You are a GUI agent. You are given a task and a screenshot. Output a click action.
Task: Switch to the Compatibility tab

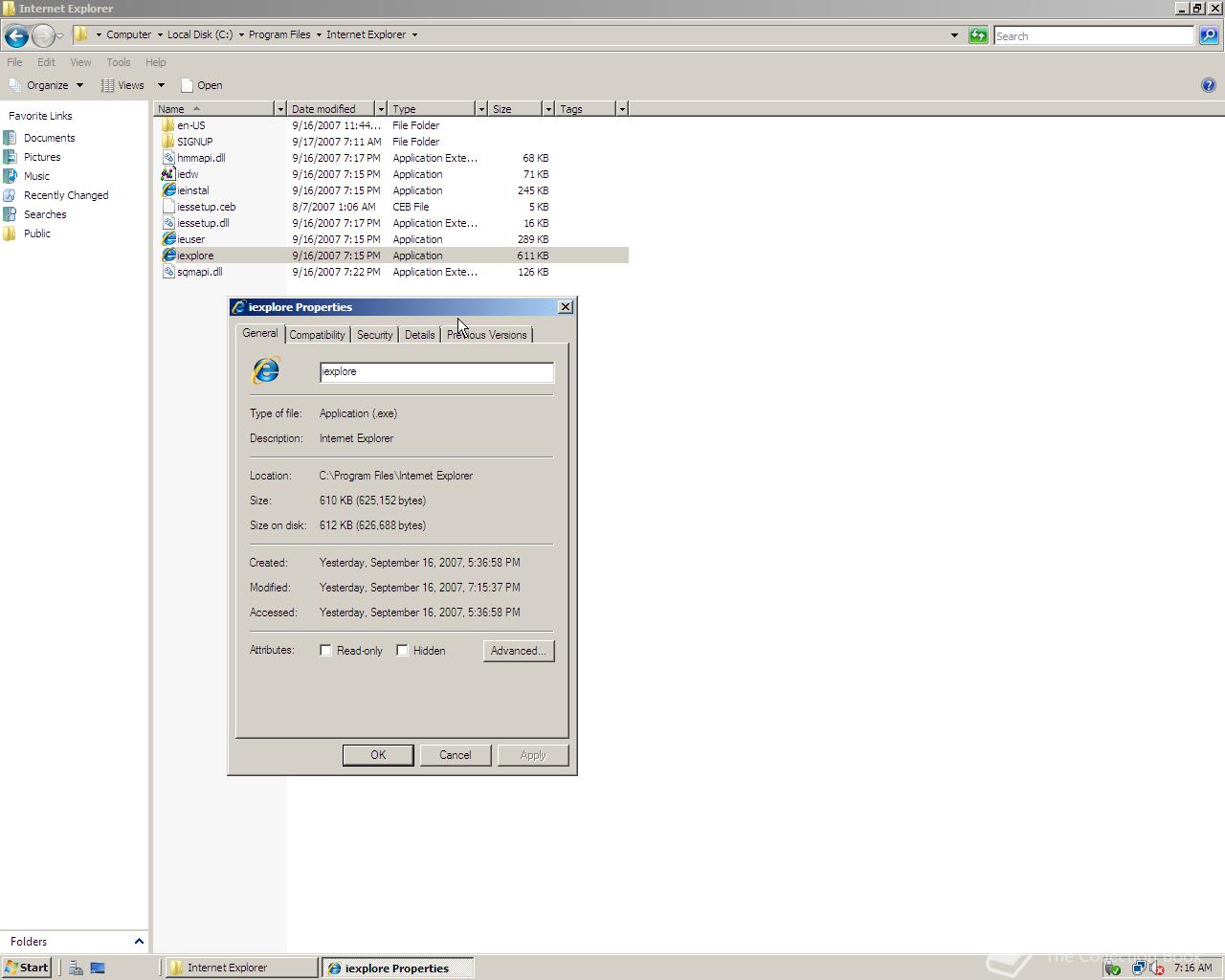point(317,335)
